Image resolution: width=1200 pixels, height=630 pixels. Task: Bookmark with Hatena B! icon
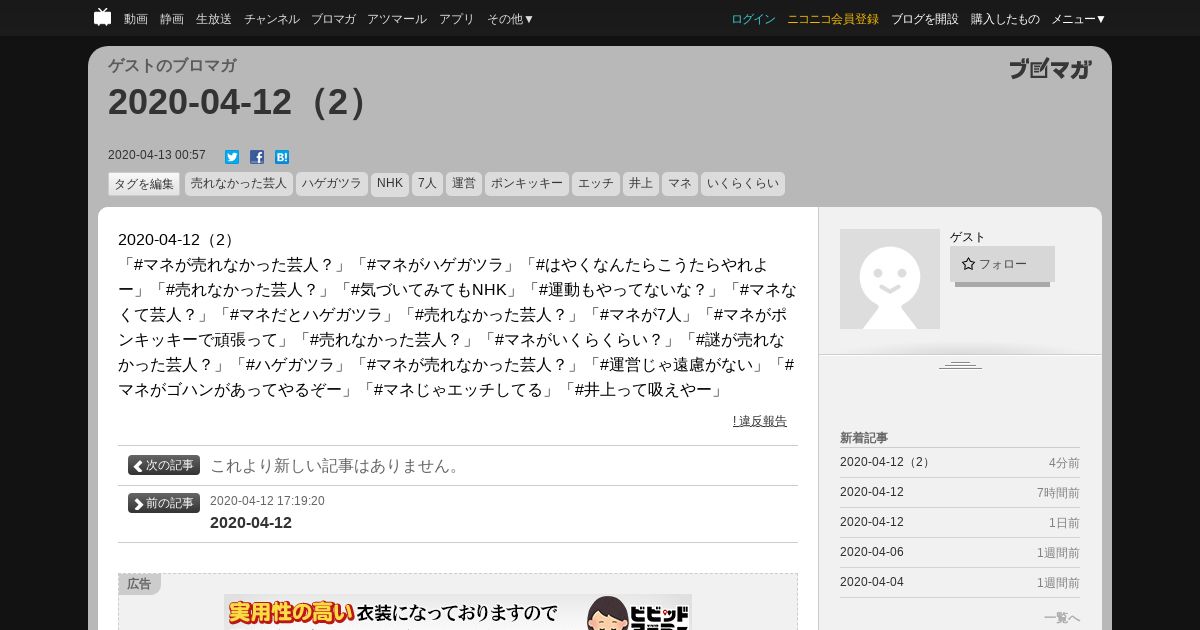[282, 157]
